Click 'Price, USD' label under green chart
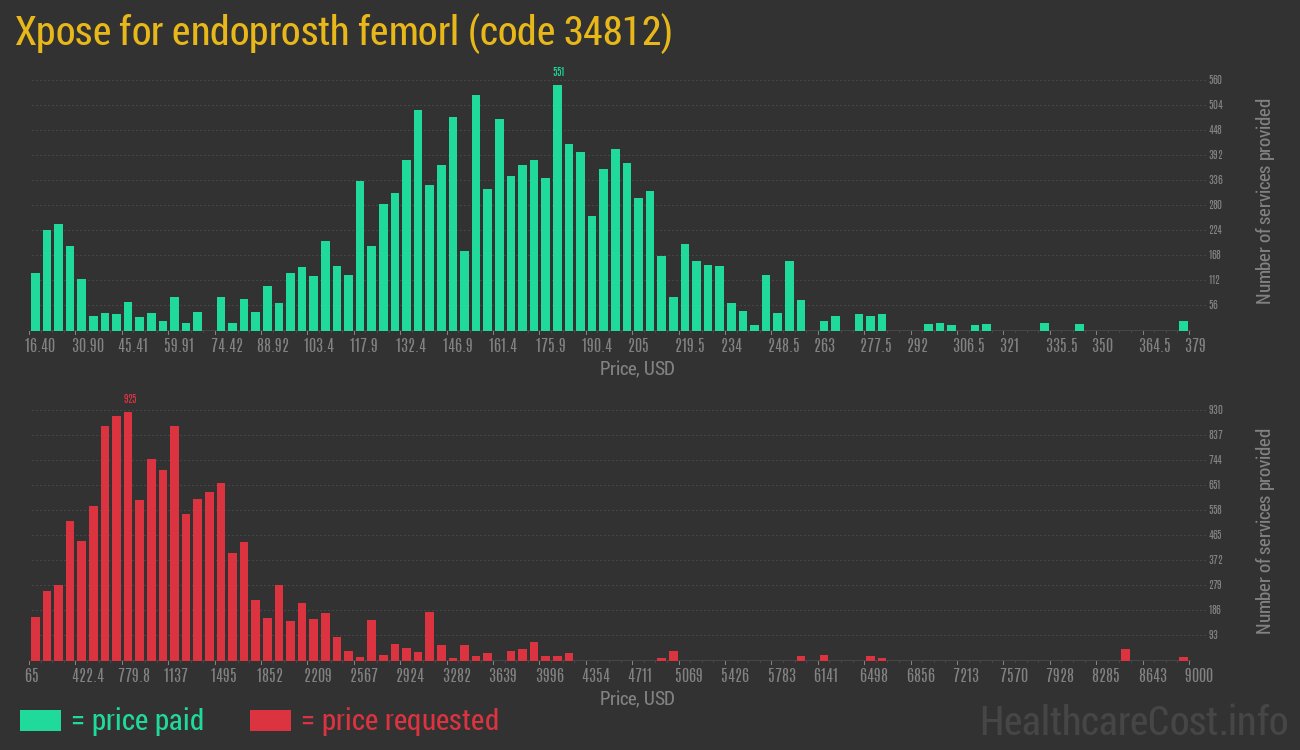 point(637,369)
